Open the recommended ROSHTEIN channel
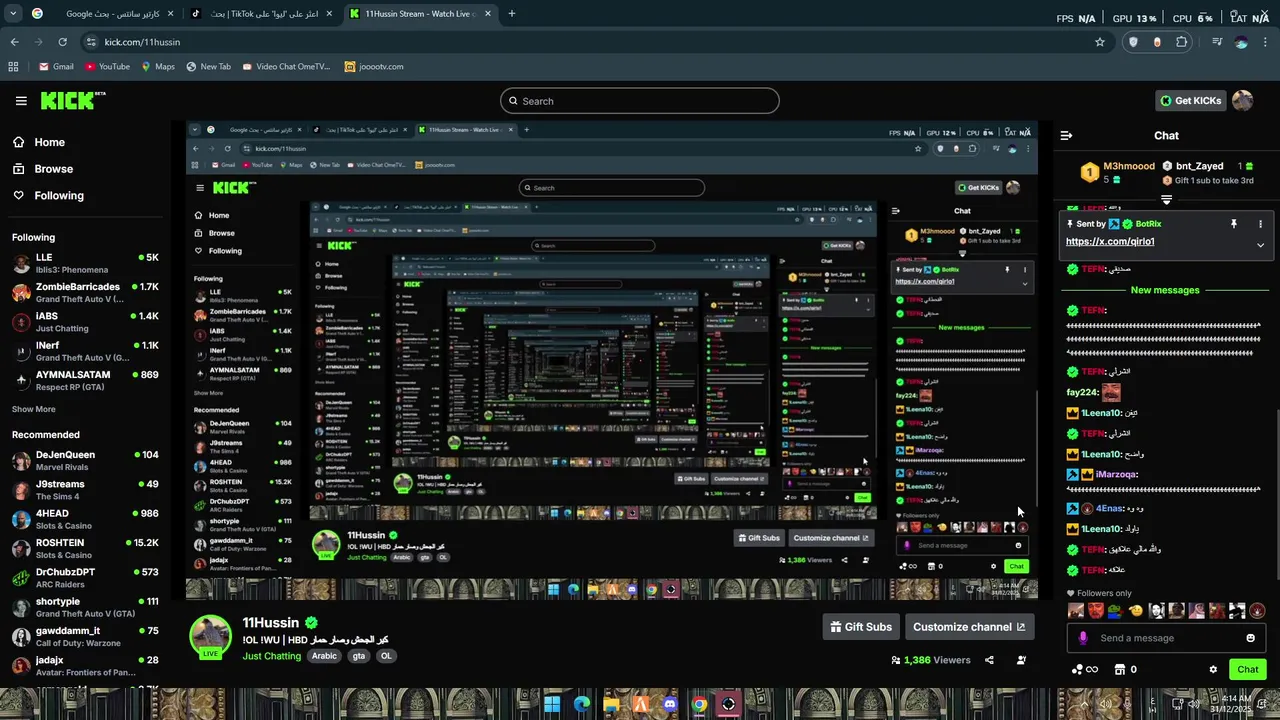1280x720 pixels. tap(85, 549)
